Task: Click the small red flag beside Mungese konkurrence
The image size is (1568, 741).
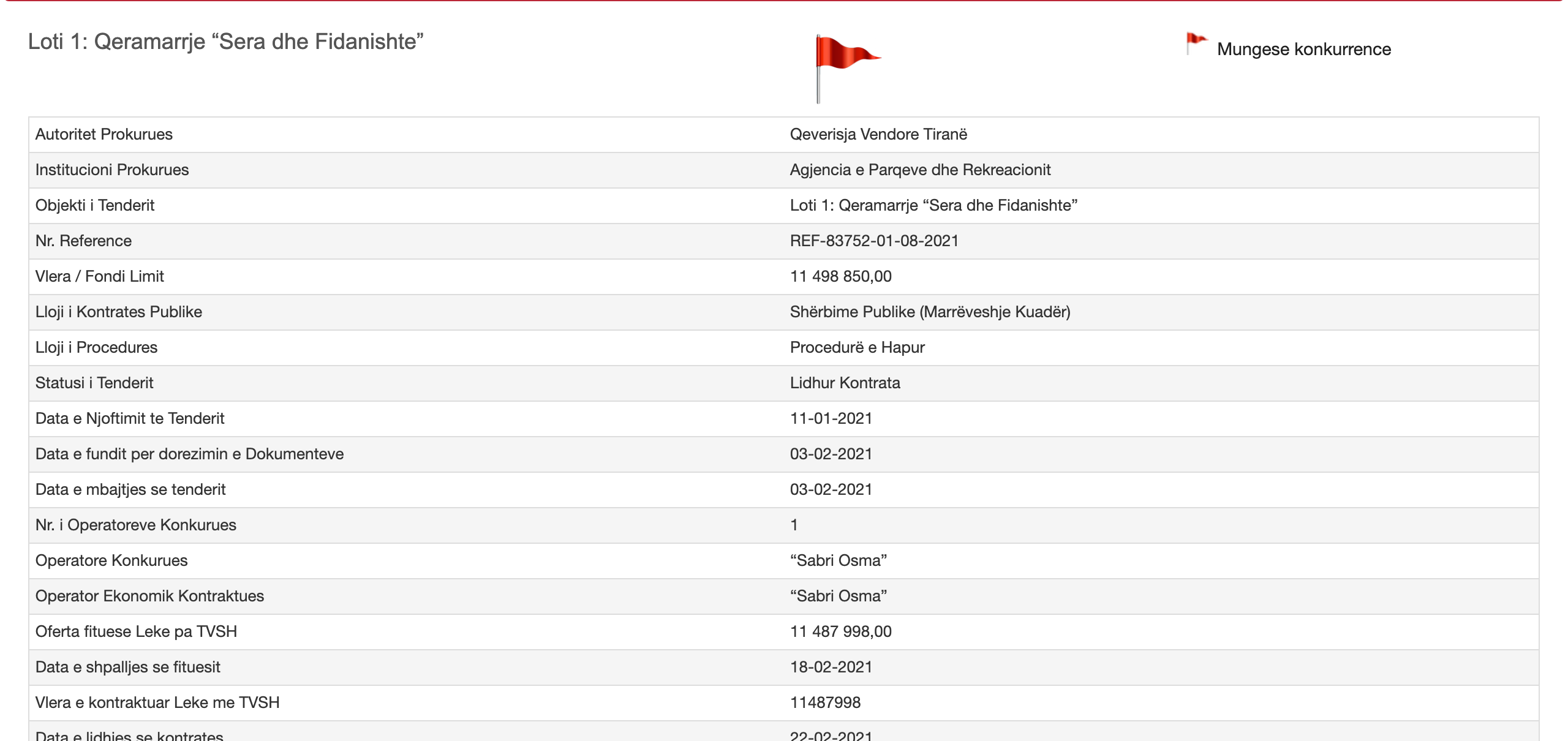Action: [1195, 43]
